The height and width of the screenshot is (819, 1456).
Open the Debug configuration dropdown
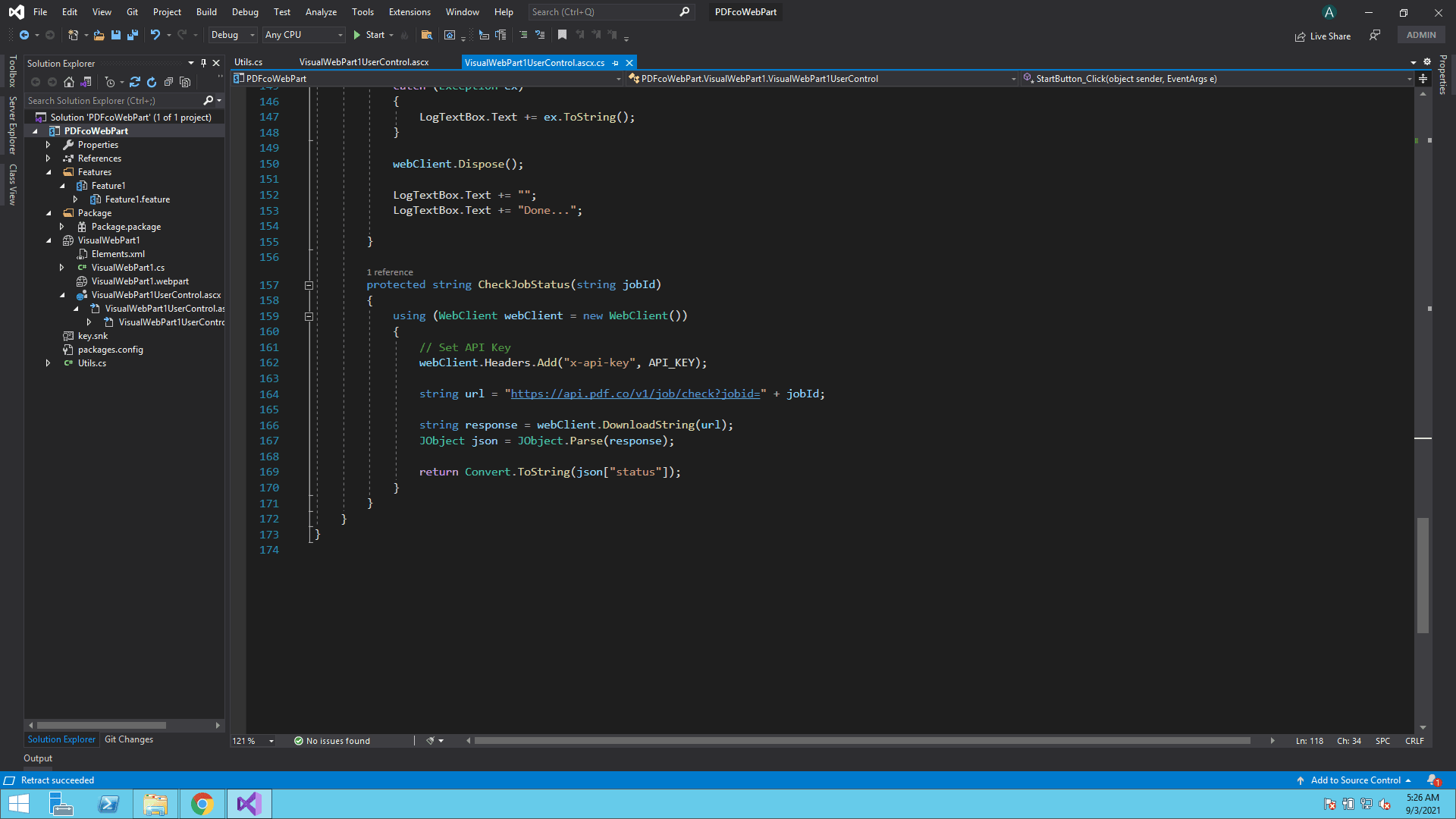point(233,35)
